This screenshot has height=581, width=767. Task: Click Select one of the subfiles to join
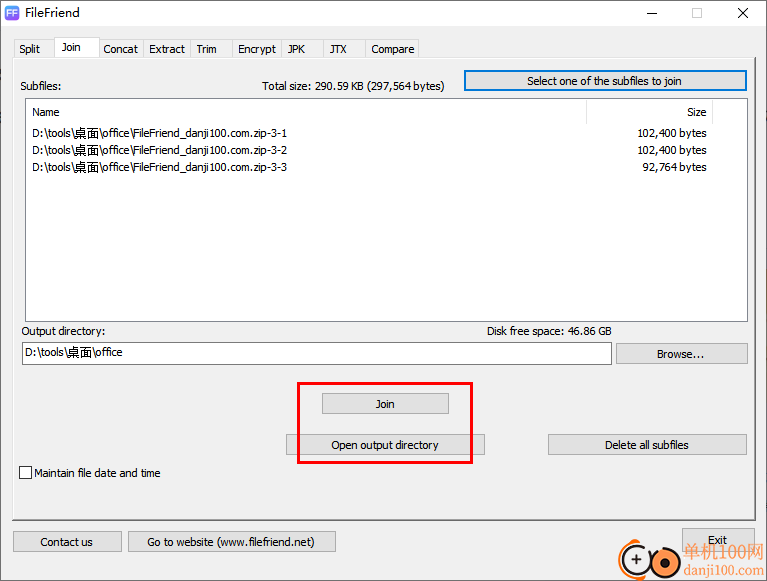(x=605, y=81)
